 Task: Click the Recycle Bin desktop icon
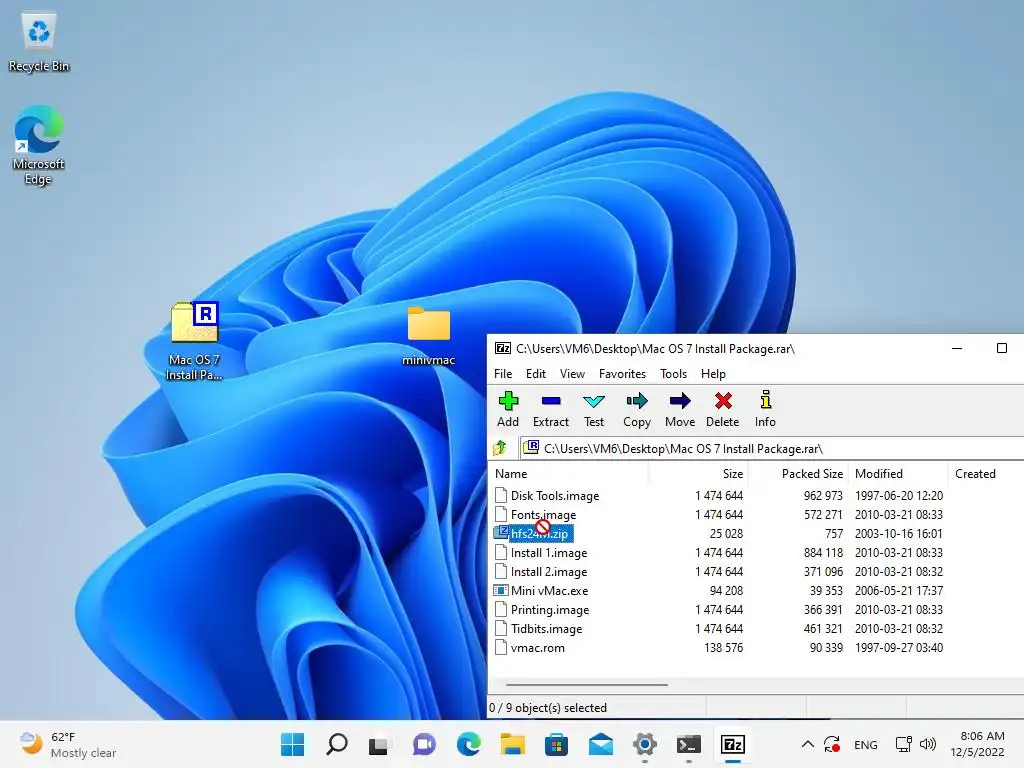[x=39, y=41]
